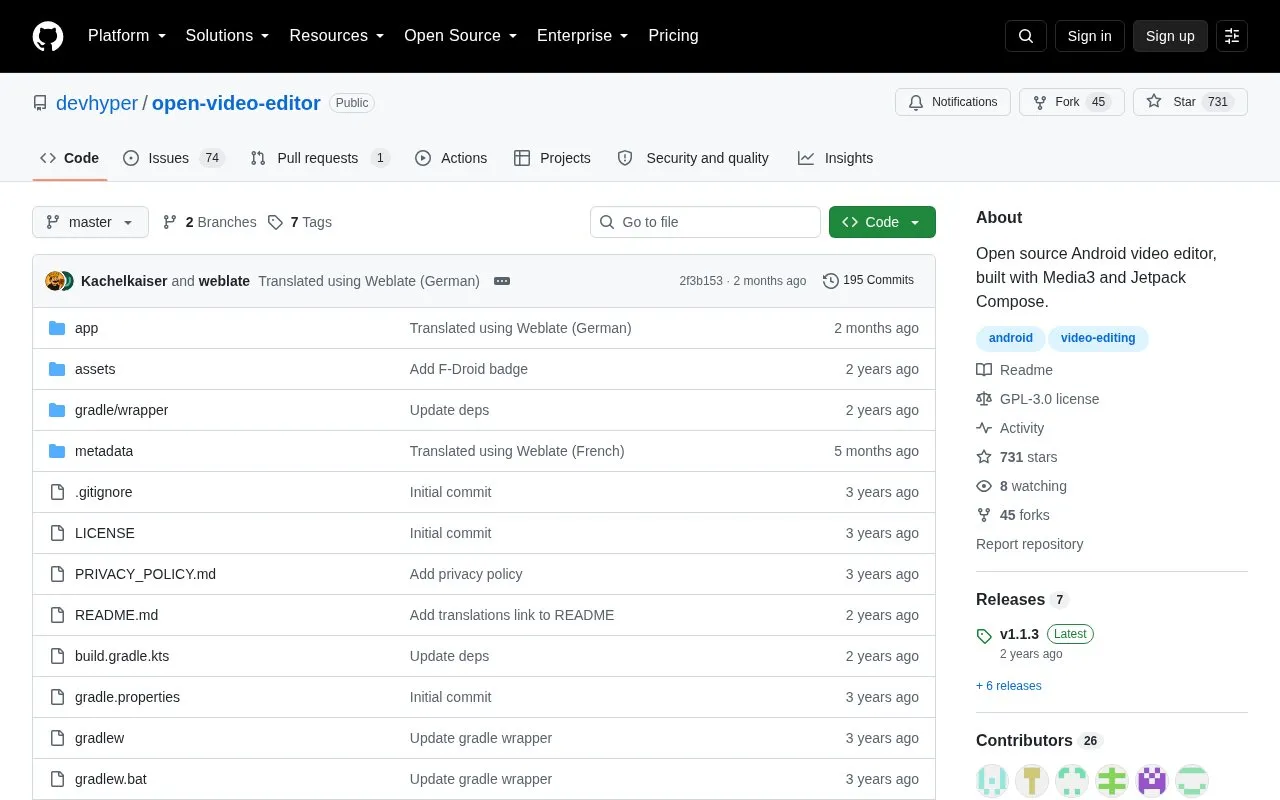Click the app folder icon
The width and height of the screenshot is (1280, 800).
click(57, 328)
